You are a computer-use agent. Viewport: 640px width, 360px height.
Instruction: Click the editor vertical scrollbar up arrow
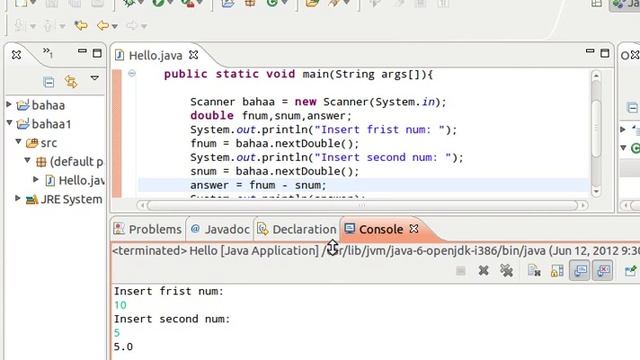pyautogui.click(x=596, y=76)
